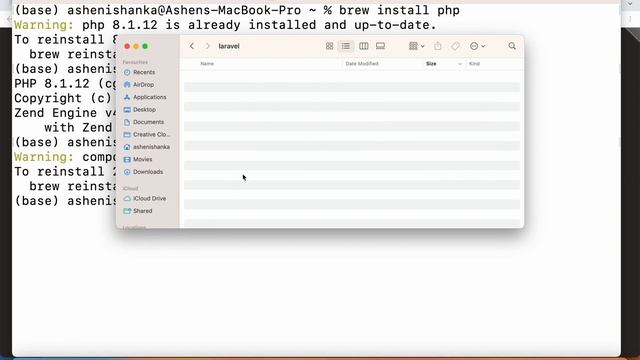This screenshot has width=640, height=360.
Task: Click 'brew install php' command in Terminal
Action: click(399, 10)
